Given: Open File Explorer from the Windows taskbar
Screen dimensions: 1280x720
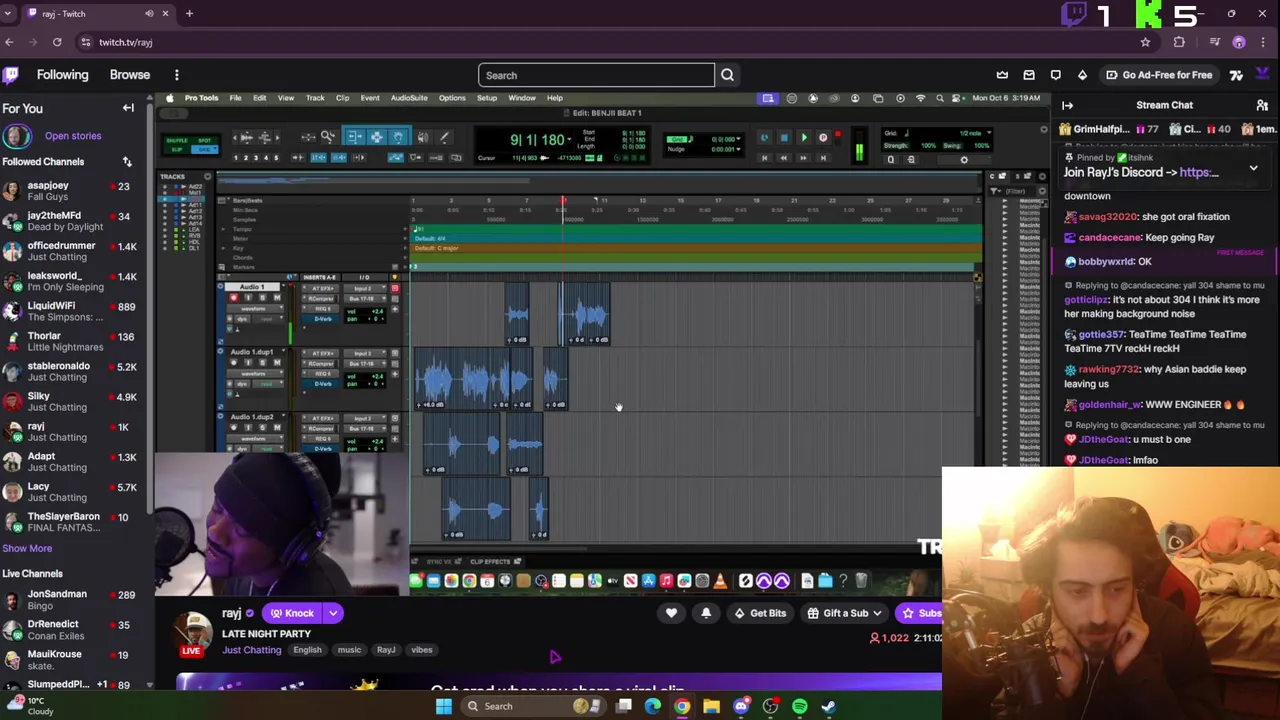Looking at the screenshot, I should (x=711, y=706).
